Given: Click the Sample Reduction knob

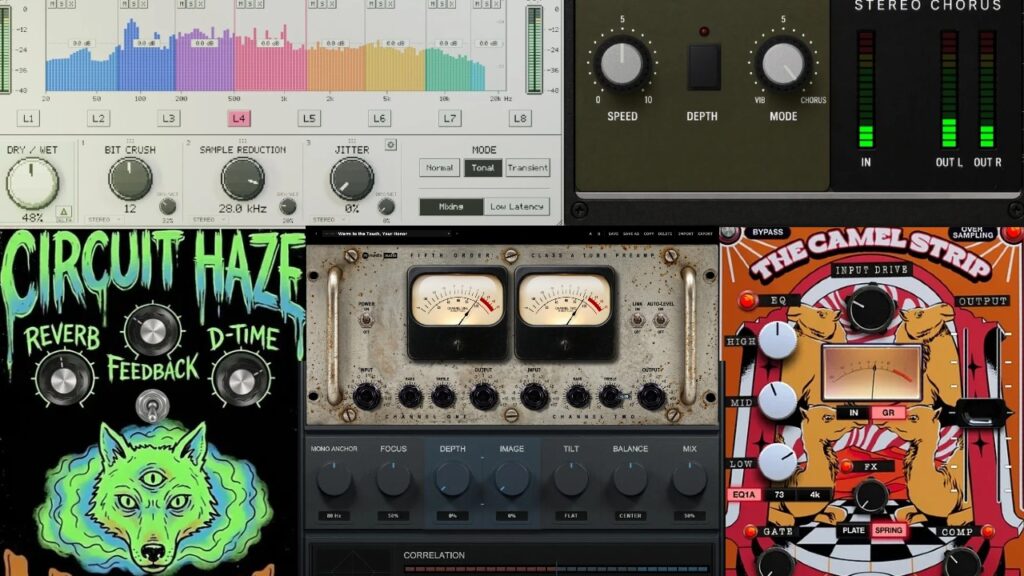Looking at the screenshot, I should (x=242, y=178).
